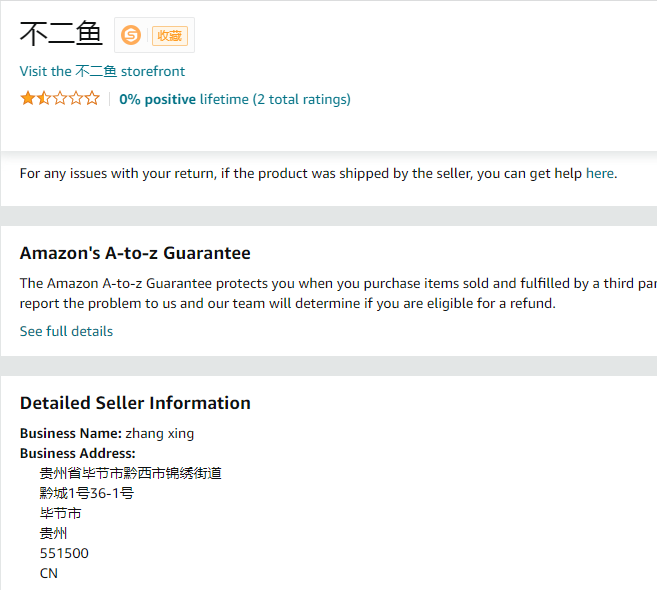The height and width of the screenshot is (590, 657).
Task: Click the orange S icon beside seller name
Action: (x=131, y=35)
